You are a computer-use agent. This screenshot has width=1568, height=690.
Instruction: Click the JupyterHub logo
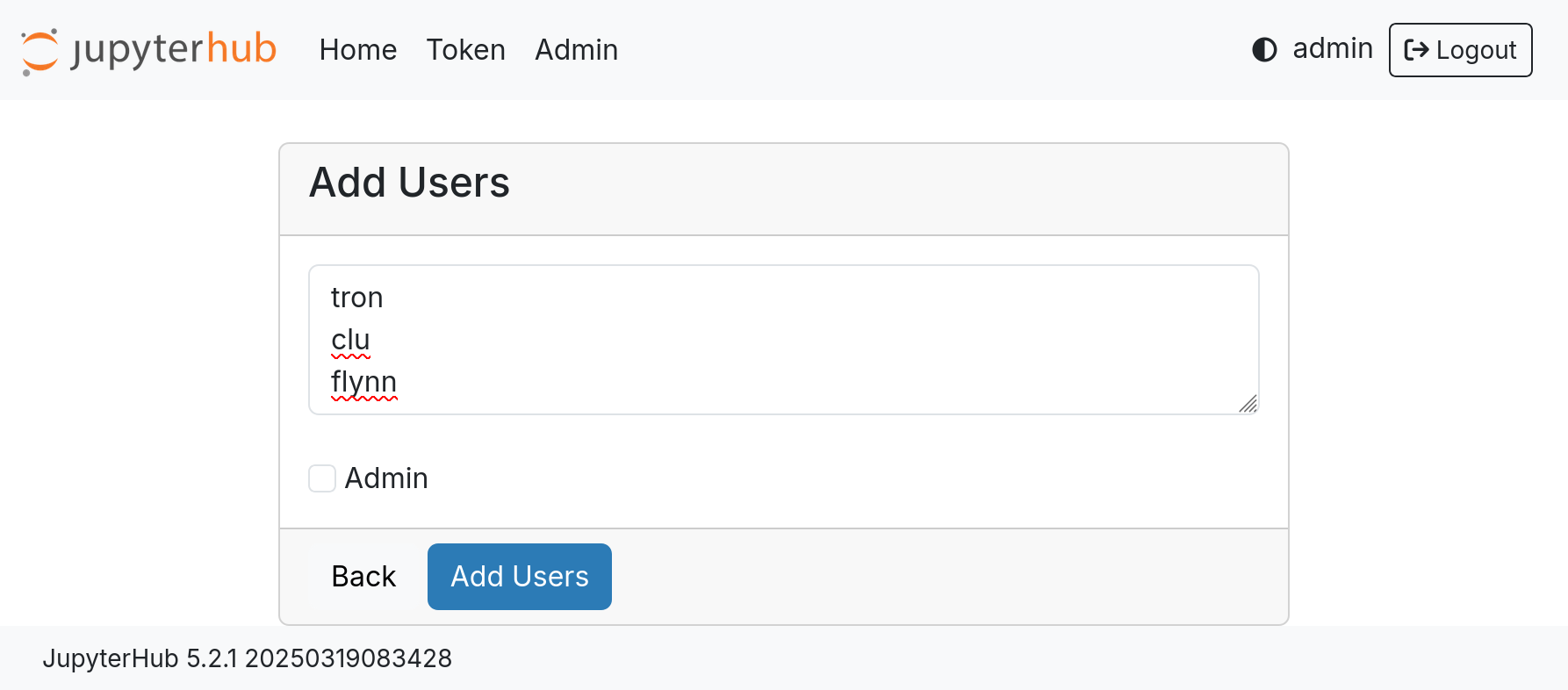coord(148,50)
